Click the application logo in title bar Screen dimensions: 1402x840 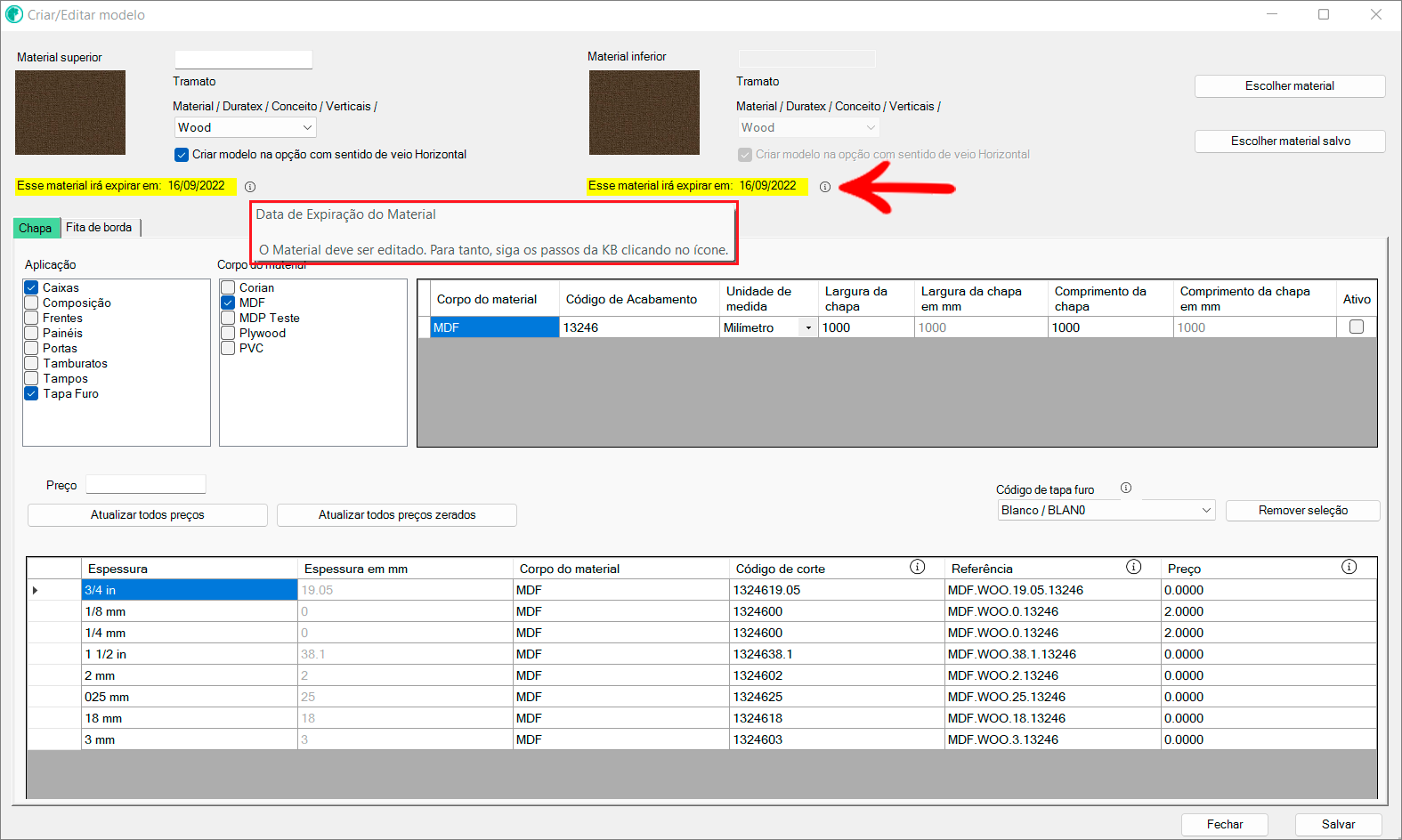click(x=14, y=14)
